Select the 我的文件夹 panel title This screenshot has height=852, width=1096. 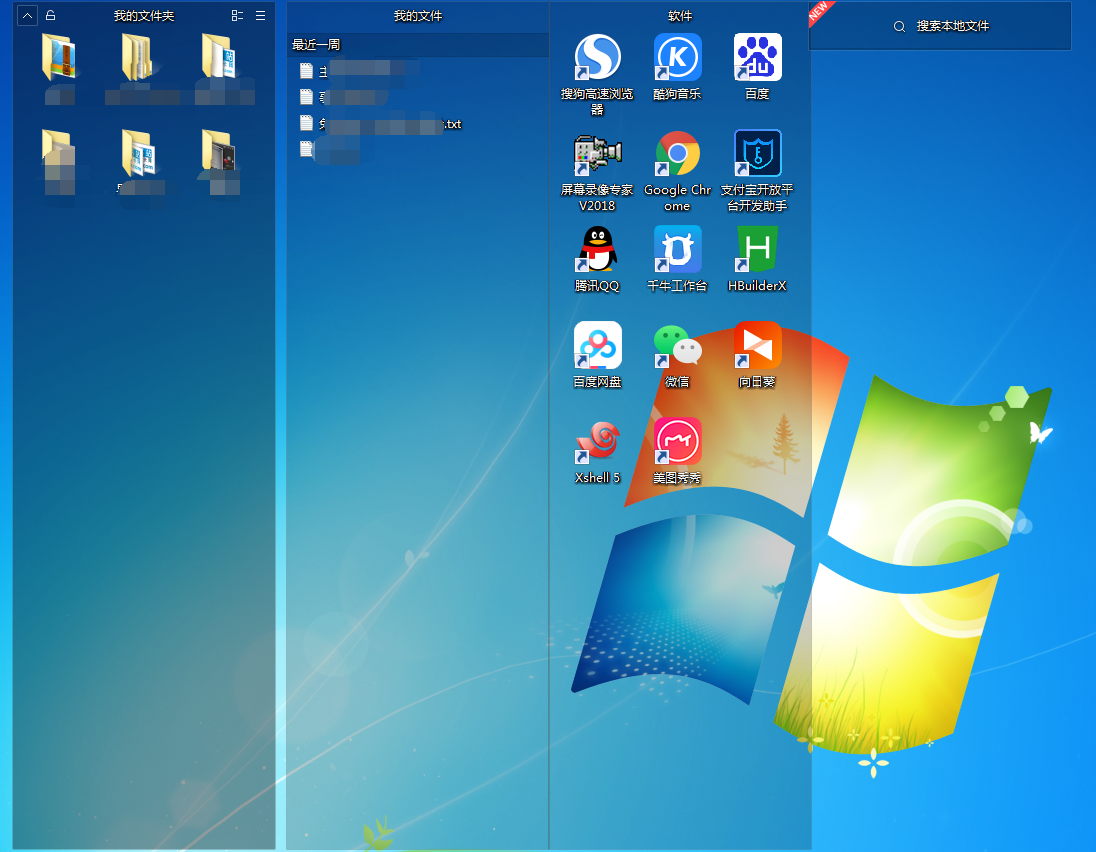[x=144, y=15]
